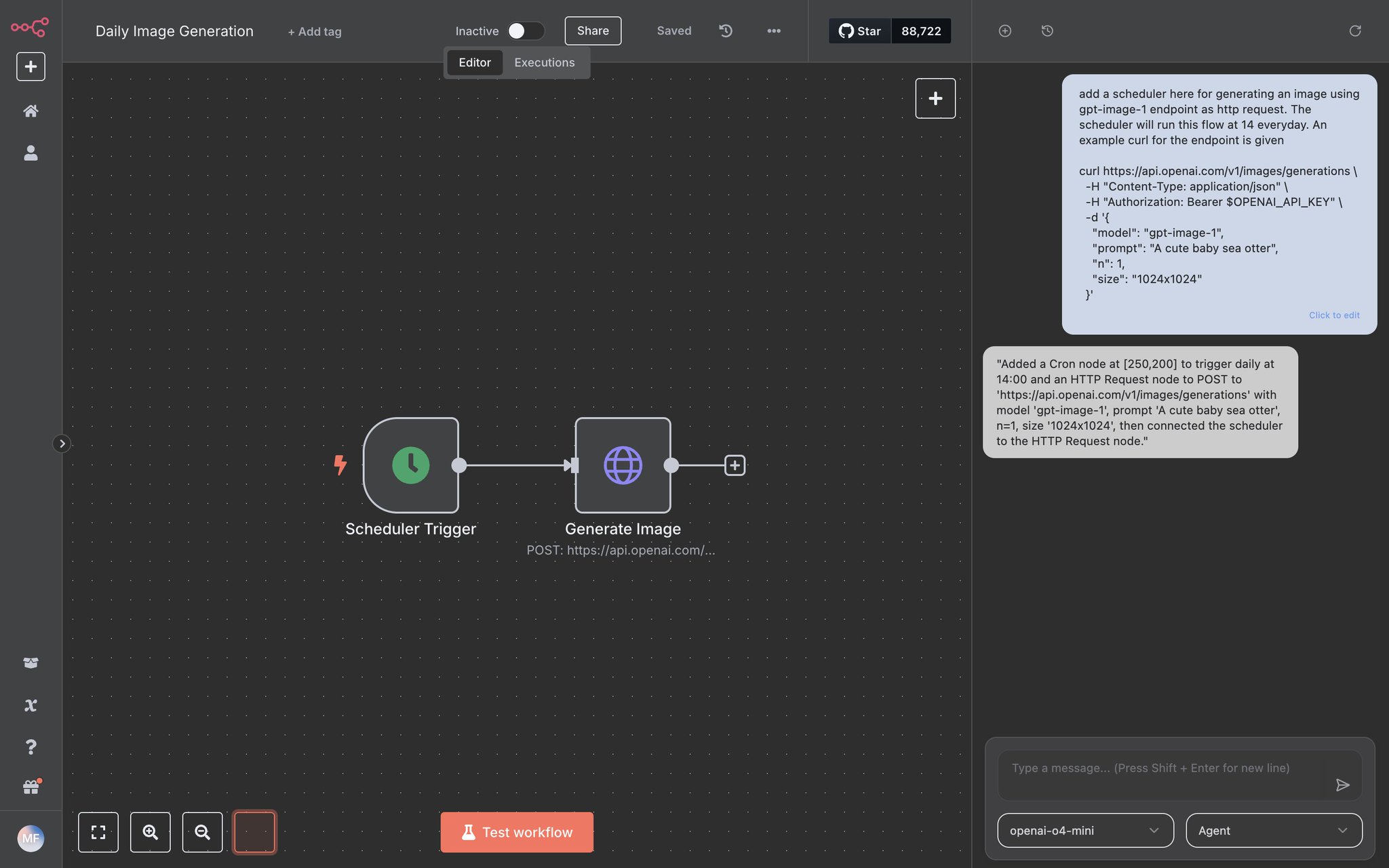
Task: Click the Daily Image Generation workflow title
Action: click(174, 31)
